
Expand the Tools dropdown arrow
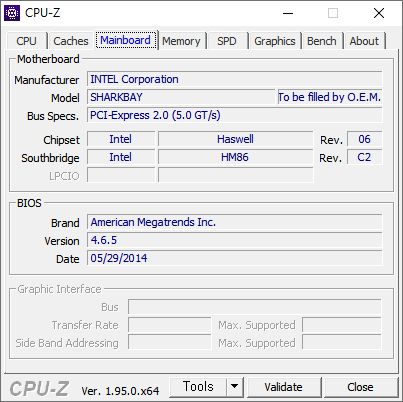point(235,387)
